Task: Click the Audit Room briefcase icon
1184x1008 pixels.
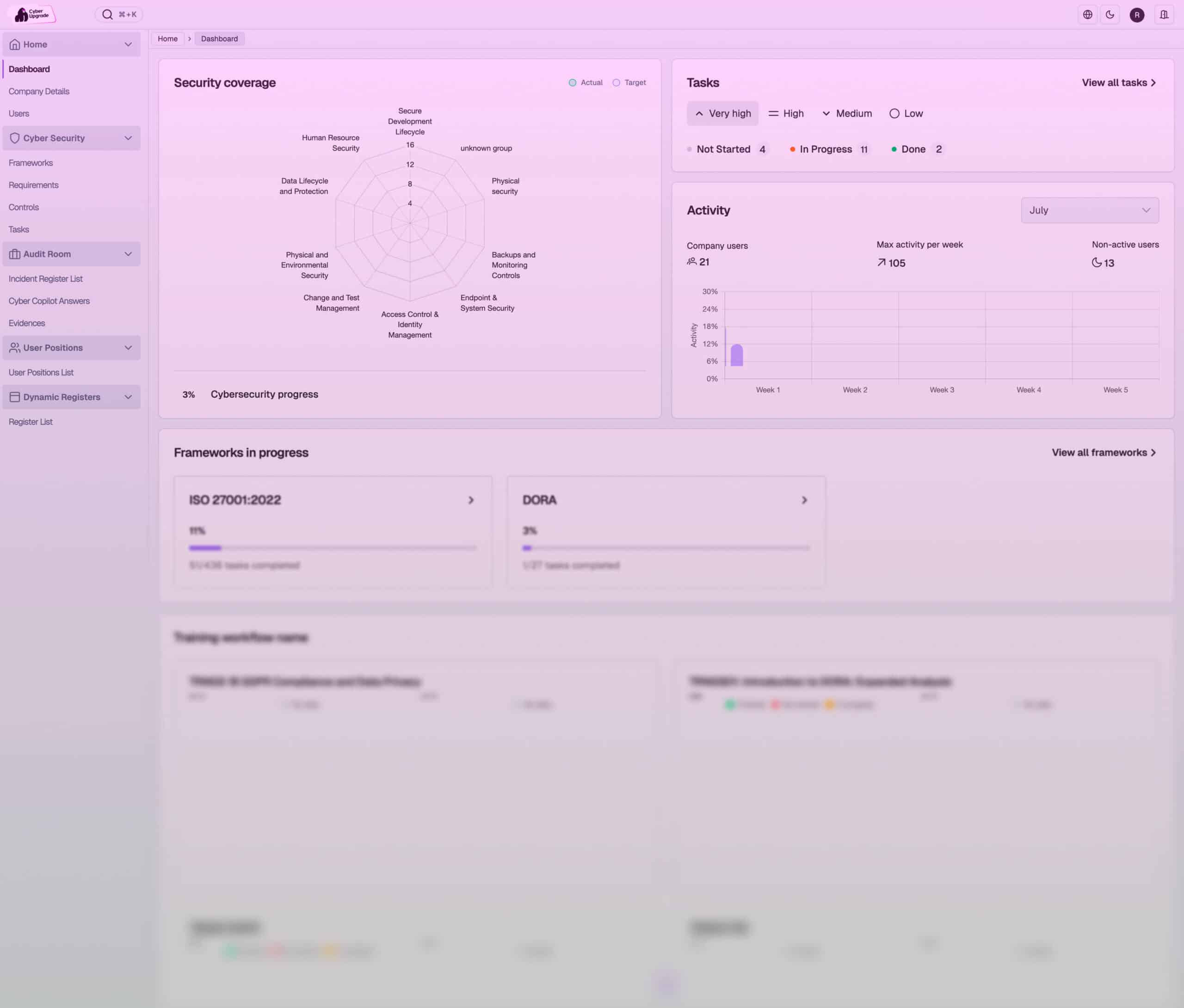Action: pos(15,254)
